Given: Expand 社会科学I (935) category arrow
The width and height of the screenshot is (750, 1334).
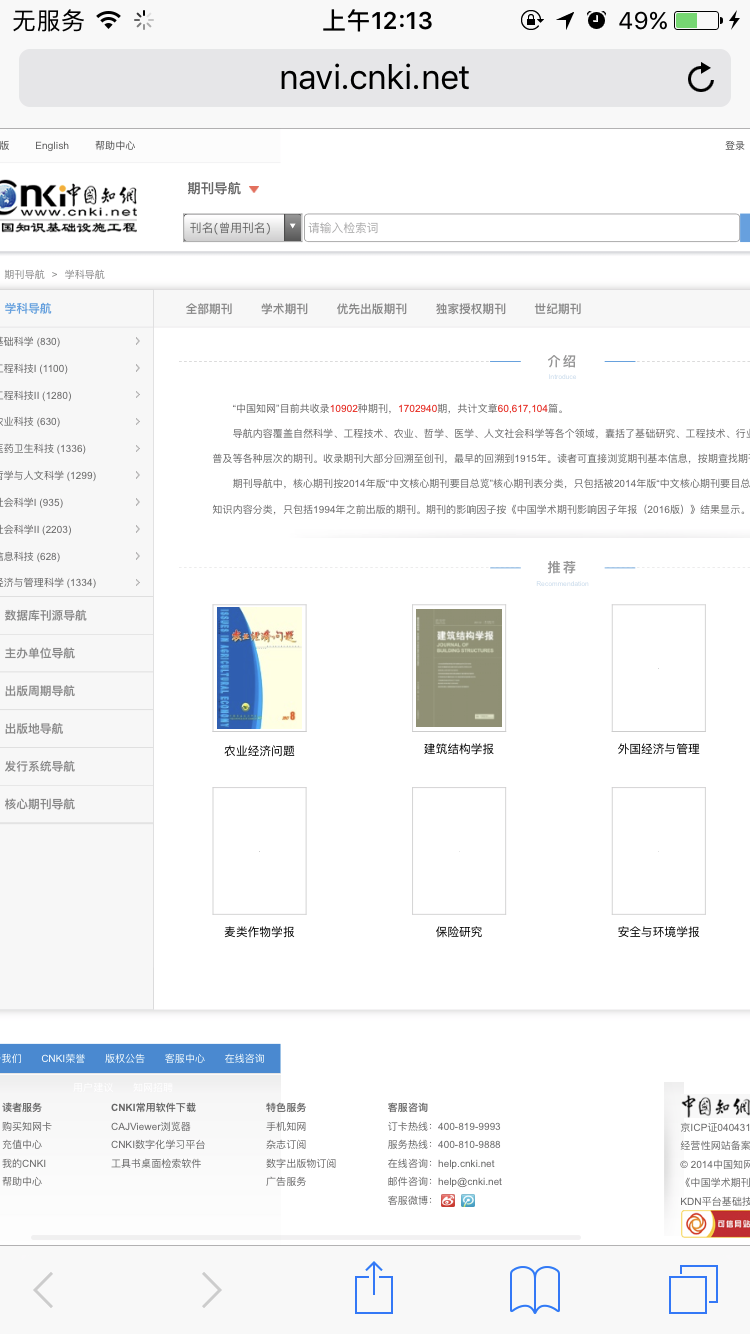Looking at the screenshot, I should point(137,502).
